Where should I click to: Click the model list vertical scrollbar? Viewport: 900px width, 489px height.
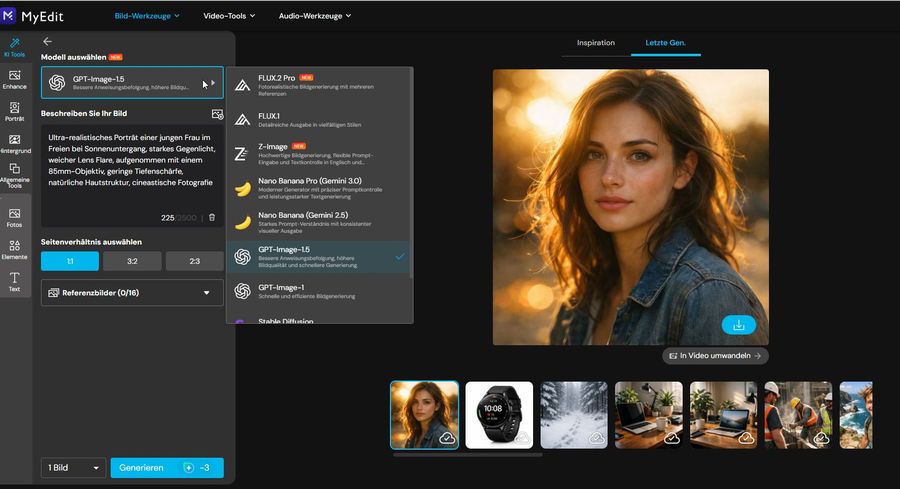(x=411, y=172)
